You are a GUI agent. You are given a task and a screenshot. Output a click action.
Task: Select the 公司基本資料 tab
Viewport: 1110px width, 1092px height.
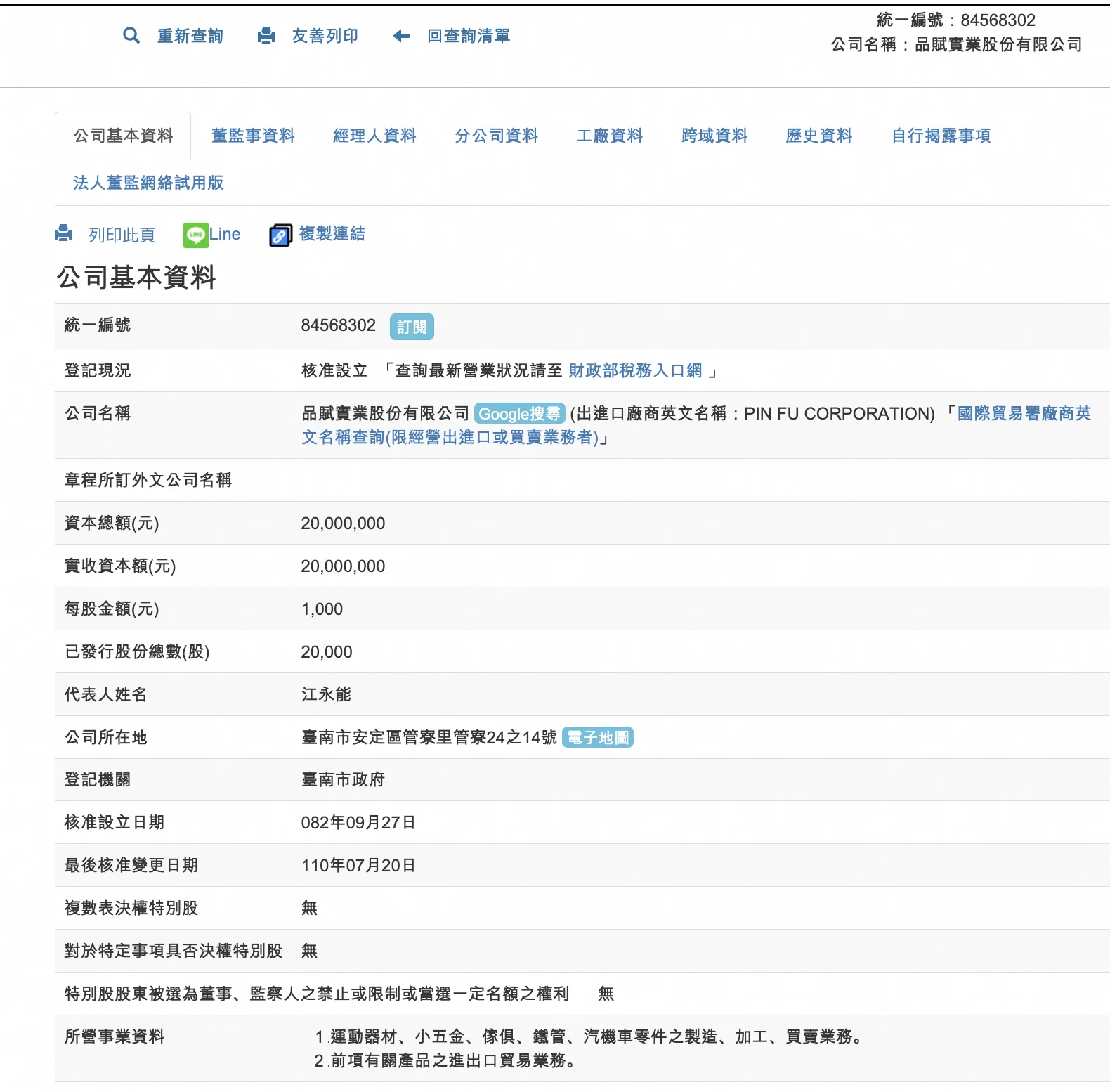pyautogui.click(x=123, y=136)
